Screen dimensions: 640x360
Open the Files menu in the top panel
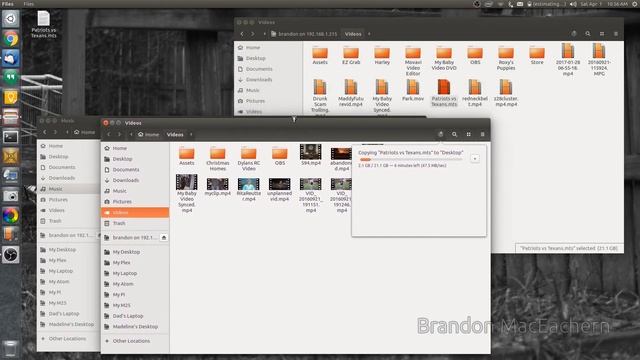(x=29, y=4)
